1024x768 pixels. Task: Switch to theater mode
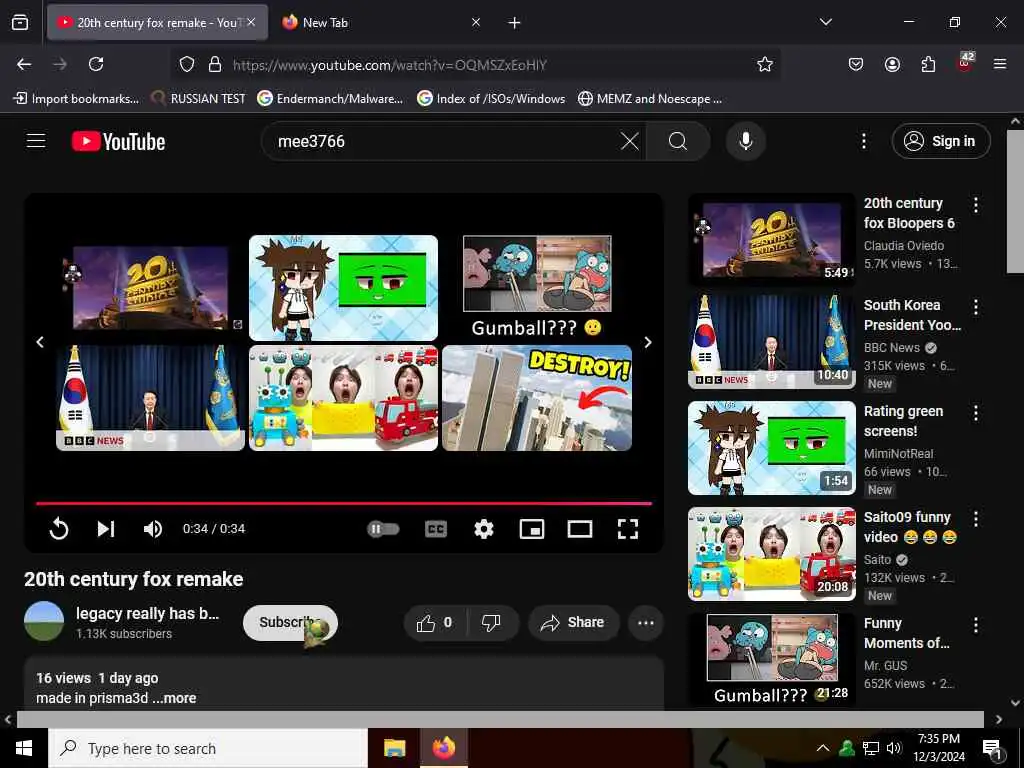(580, 528)
